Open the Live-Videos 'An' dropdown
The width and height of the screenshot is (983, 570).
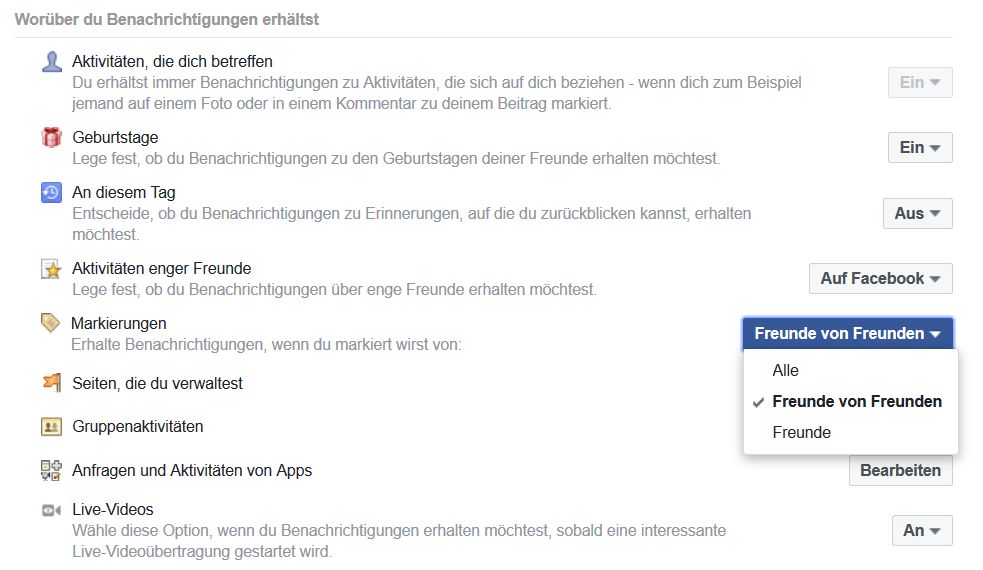coord(921,530)
